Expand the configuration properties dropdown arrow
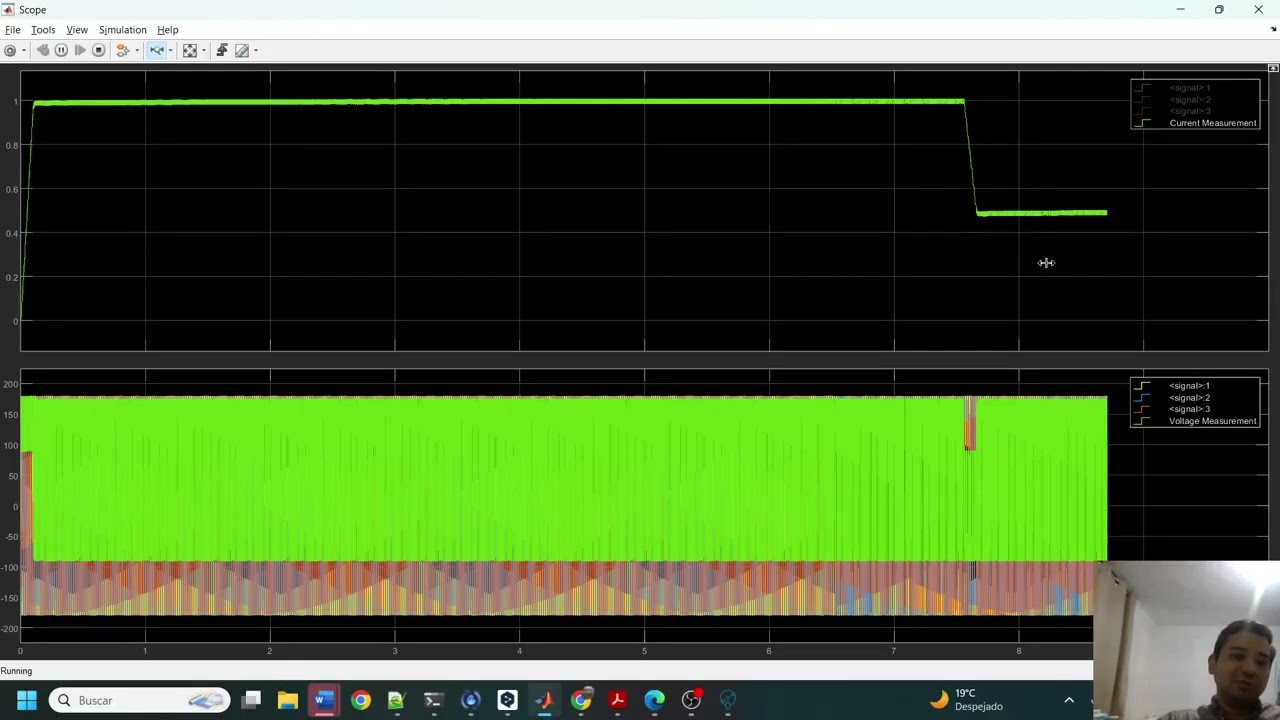 23,50
